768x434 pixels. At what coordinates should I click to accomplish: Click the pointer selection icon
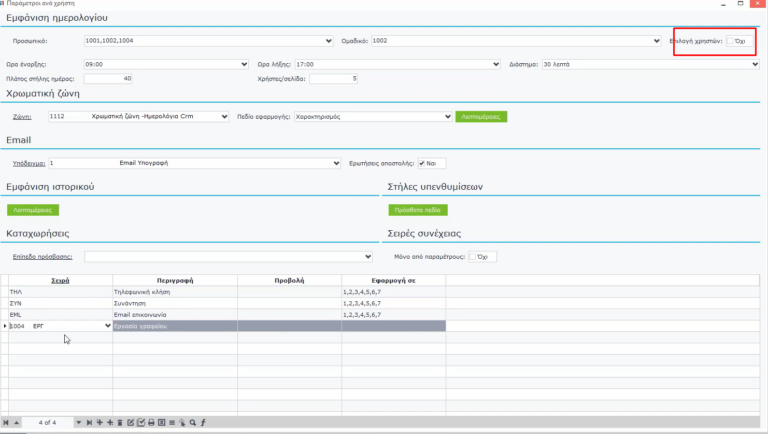point(182,422)
